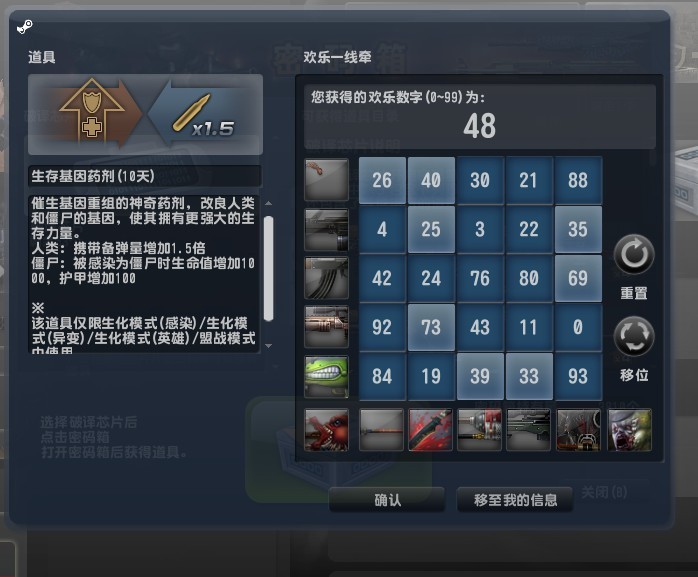Select the zombie face item thumbnail
Screen dimensions: 698x577
pyautogui.click(x=629, y=430)
